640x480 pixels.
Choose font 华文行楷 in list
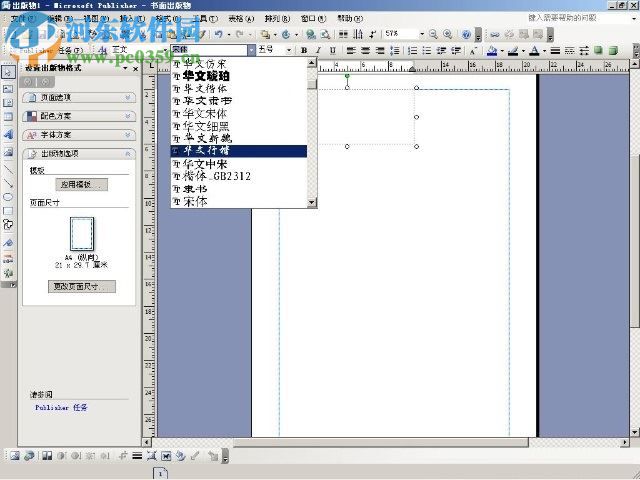[x=239, y=151]
